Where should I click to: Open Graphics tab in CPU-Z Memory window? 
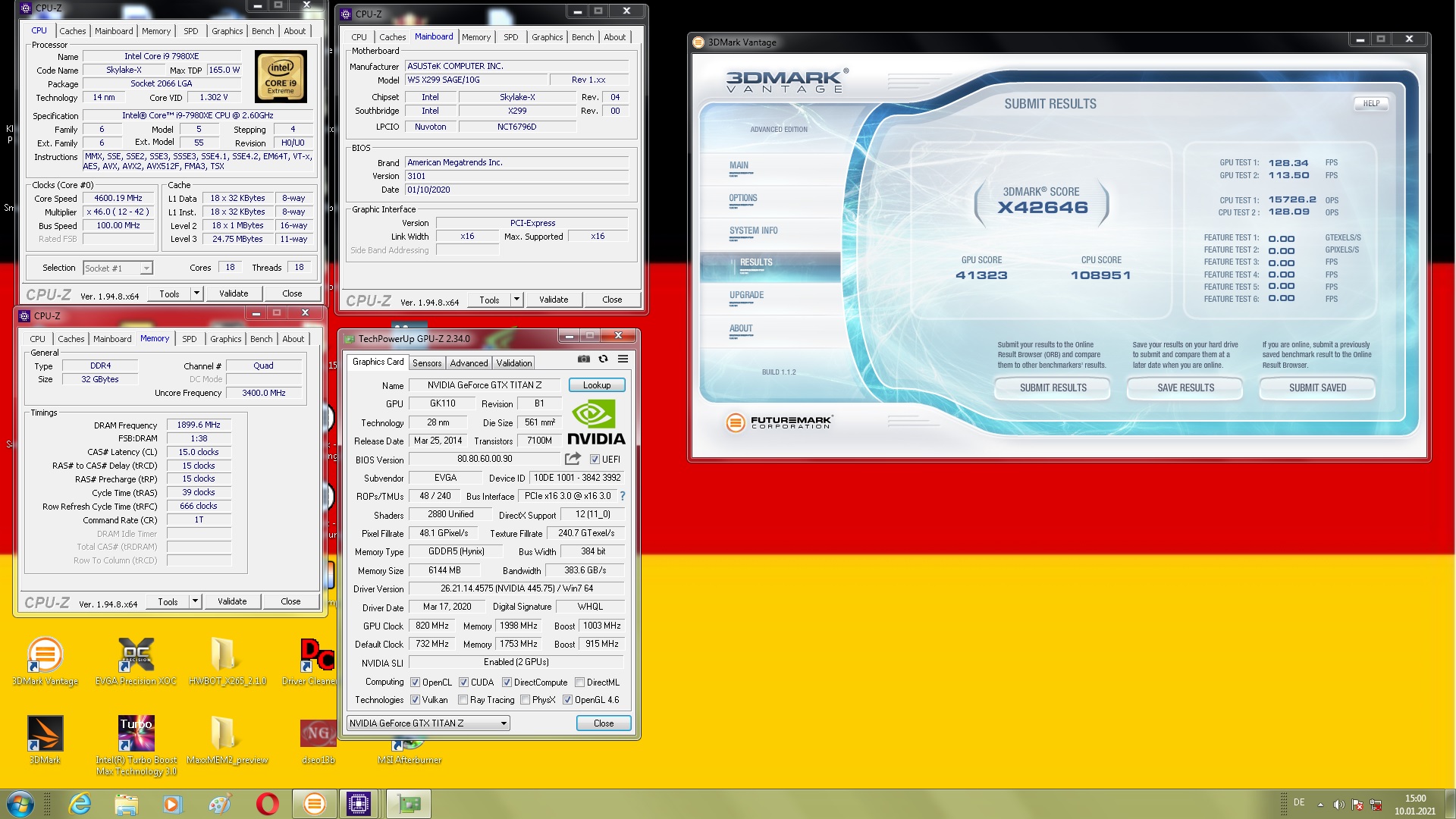226,339
